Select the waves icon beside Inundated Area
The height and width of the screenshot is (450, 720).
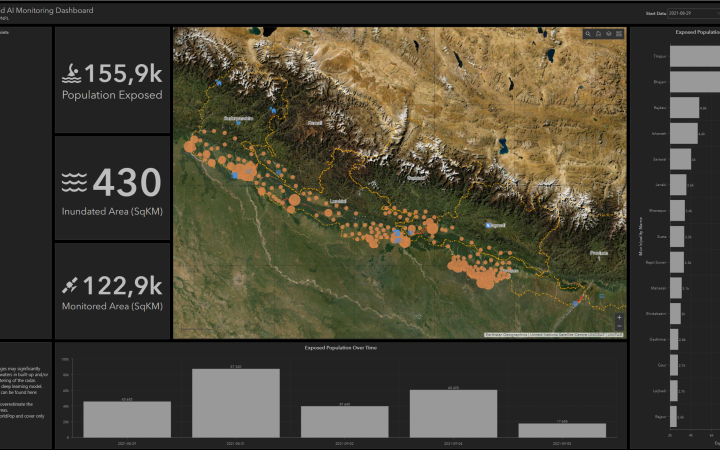tap(74, 182)
